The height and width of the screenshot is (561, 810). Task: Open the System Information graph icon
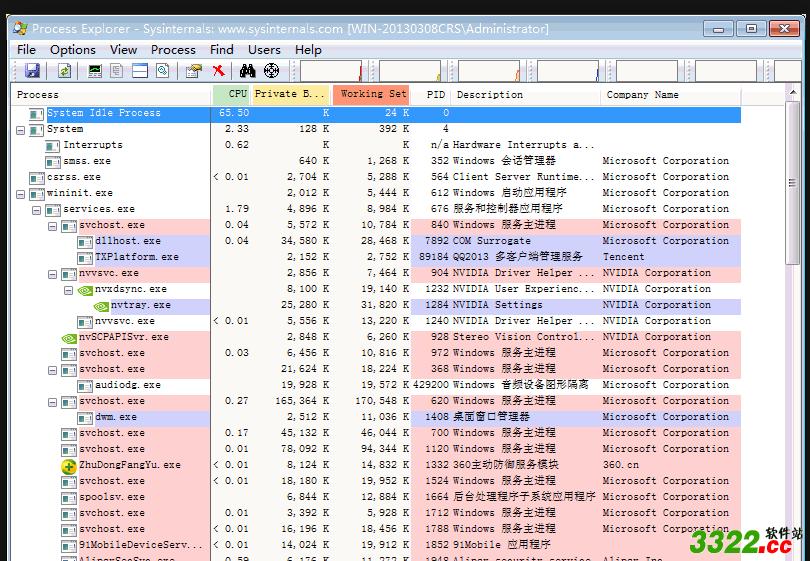tap(95, 71)
